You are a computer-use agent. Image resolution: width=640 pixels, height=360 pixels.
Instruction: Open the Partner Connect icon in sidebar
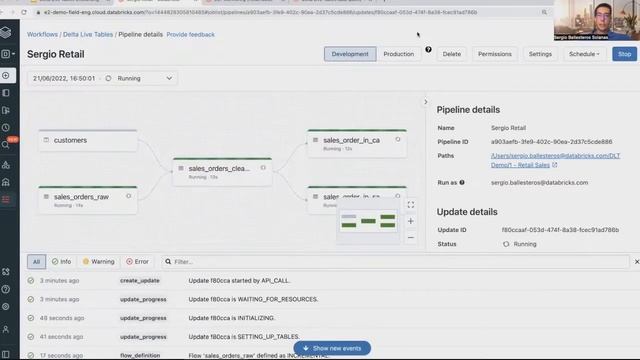pos(6,272)
